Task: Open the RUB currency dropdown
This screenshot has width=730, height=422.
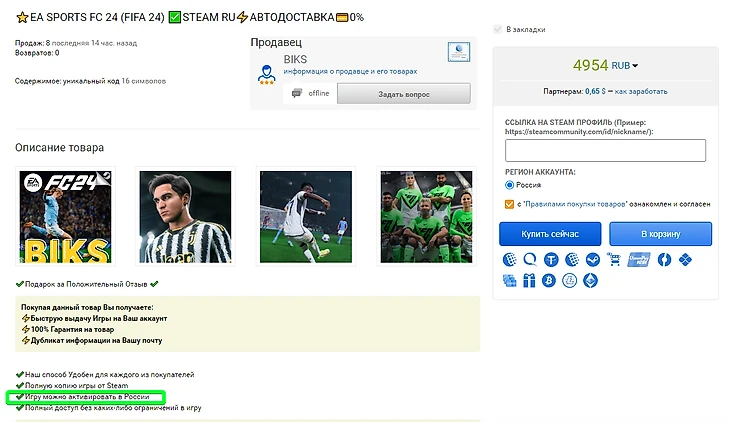Action: pos(624,66)
